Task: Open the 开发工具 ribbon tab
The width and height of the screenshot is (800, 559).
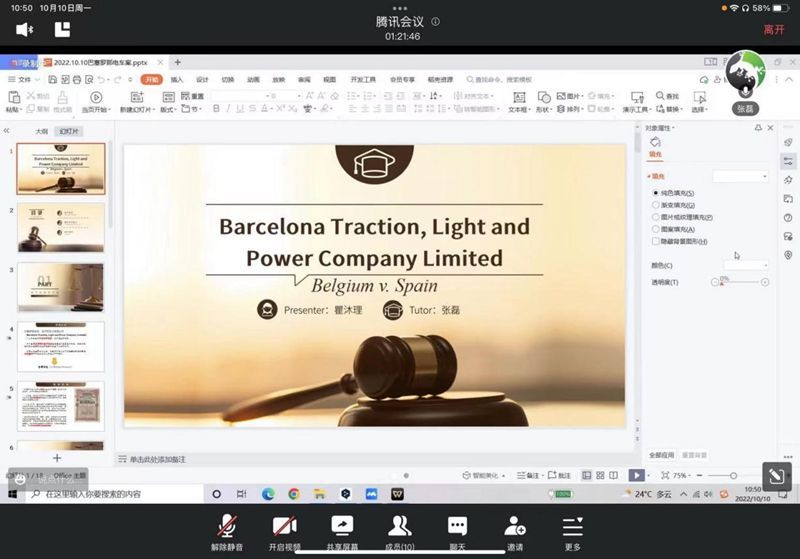Action: click(363, 80)
